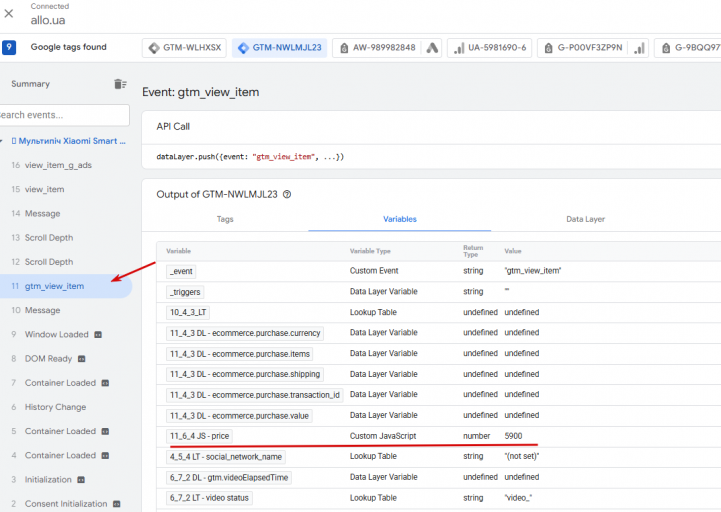Switch to the Tags tab
Image resolution: width=721 pixels, height=512 pixels.
click(225, 219)
